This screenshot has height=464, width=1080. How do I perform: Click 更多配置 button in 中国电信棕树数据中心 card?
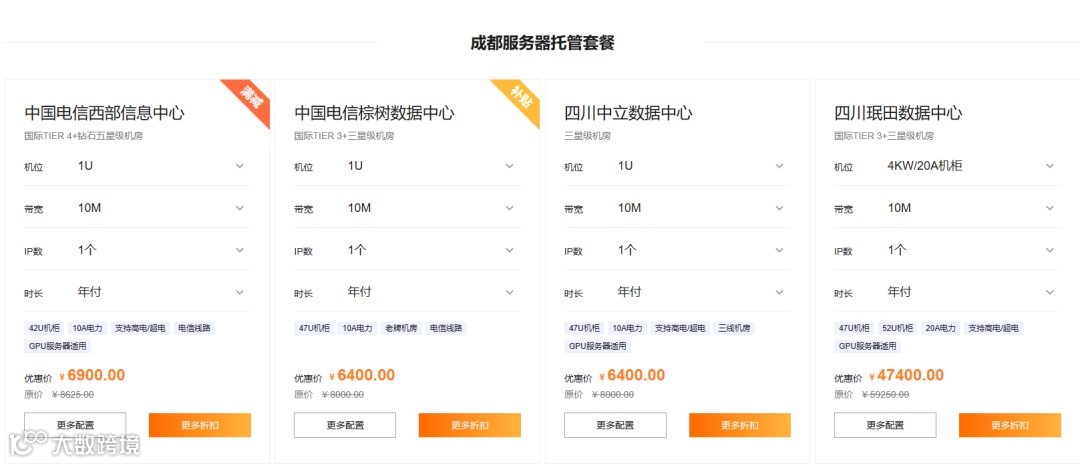345,425
